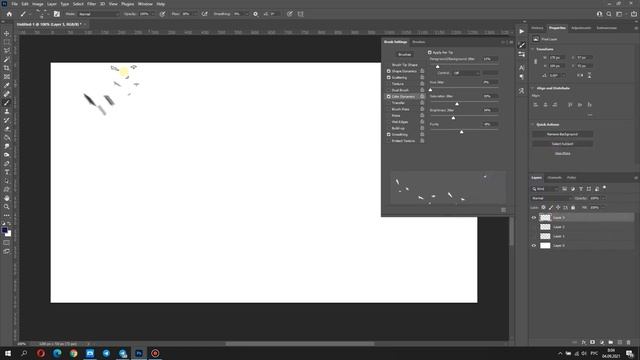
Task: Switch to the Channels tab
Action: 554,178
